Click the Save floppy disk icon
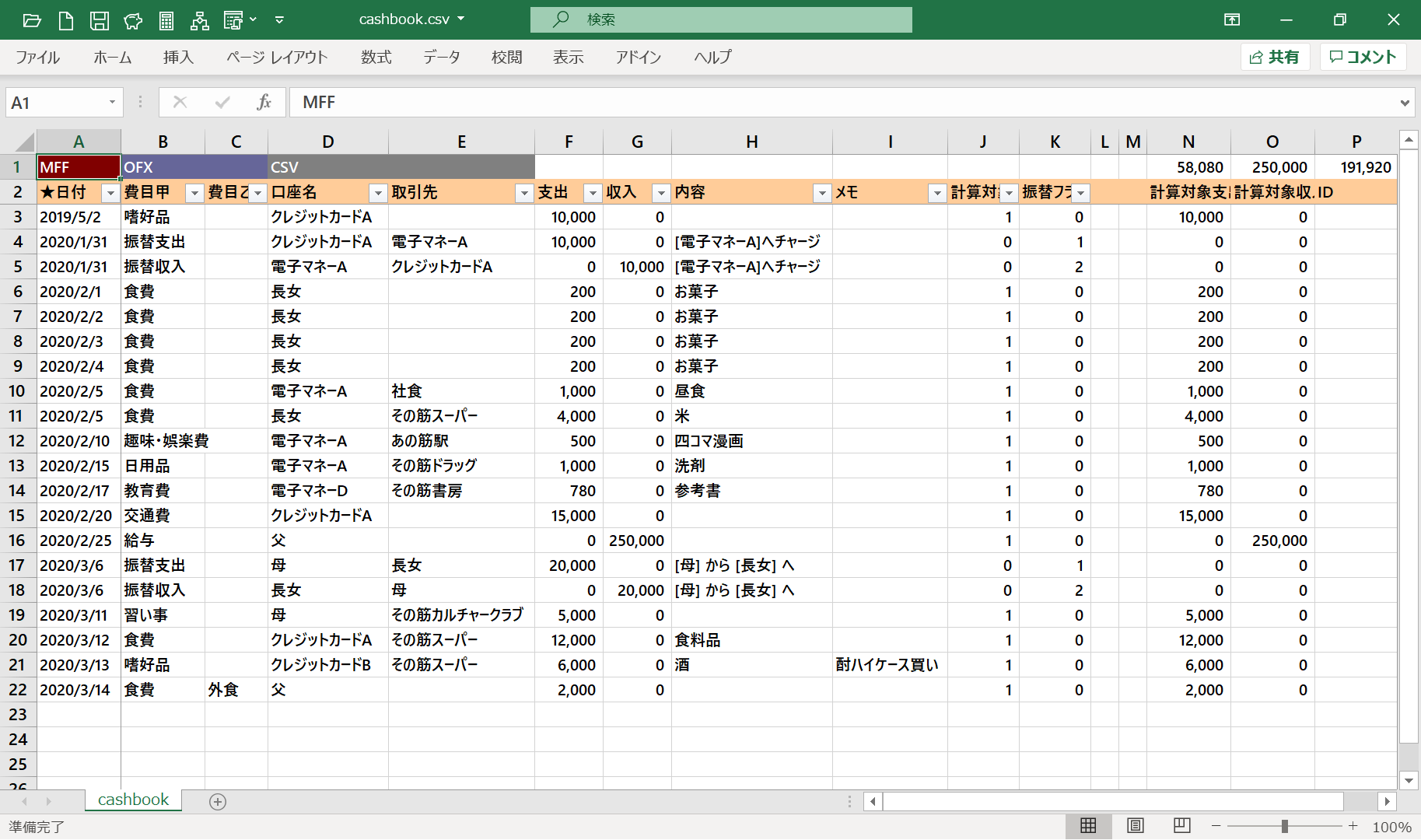The height and width of the screenshot is (840, 1421). 100,20
